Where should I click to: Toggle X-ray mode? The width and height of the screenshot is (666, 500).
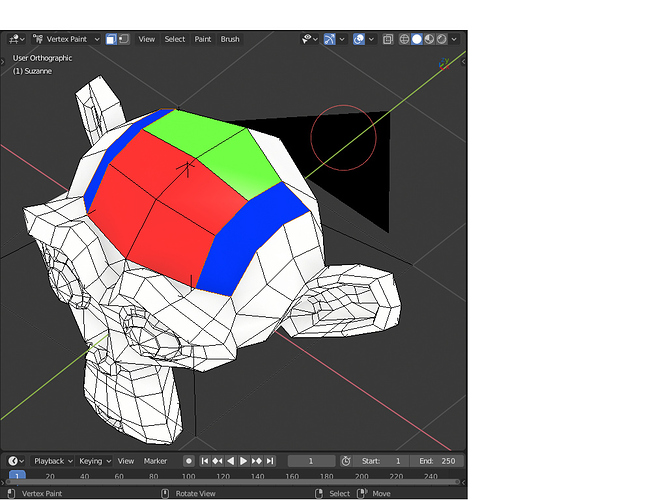point(388,39)
